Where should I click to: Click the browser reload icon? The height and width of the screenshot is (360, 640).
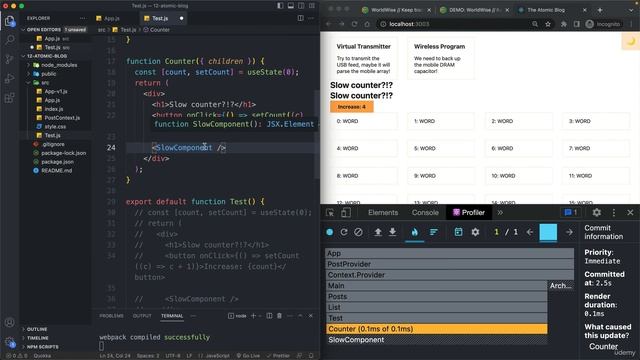click(x=354, y=24)
